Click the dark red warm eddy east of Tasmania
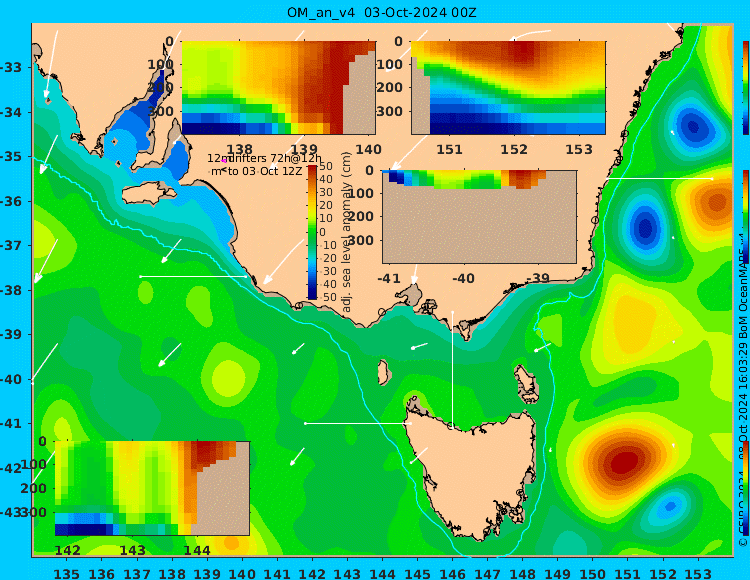 623,462
